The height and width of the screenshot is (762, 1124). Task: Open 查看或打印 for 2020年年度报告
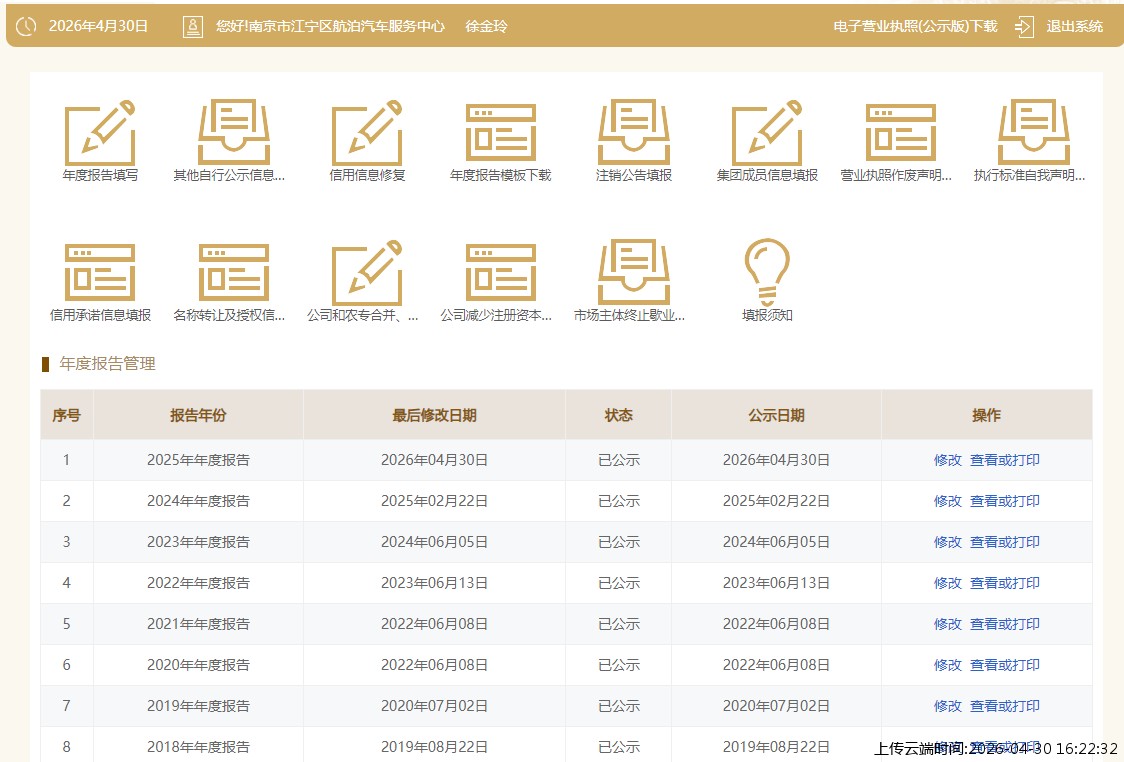click(1004, 665)
